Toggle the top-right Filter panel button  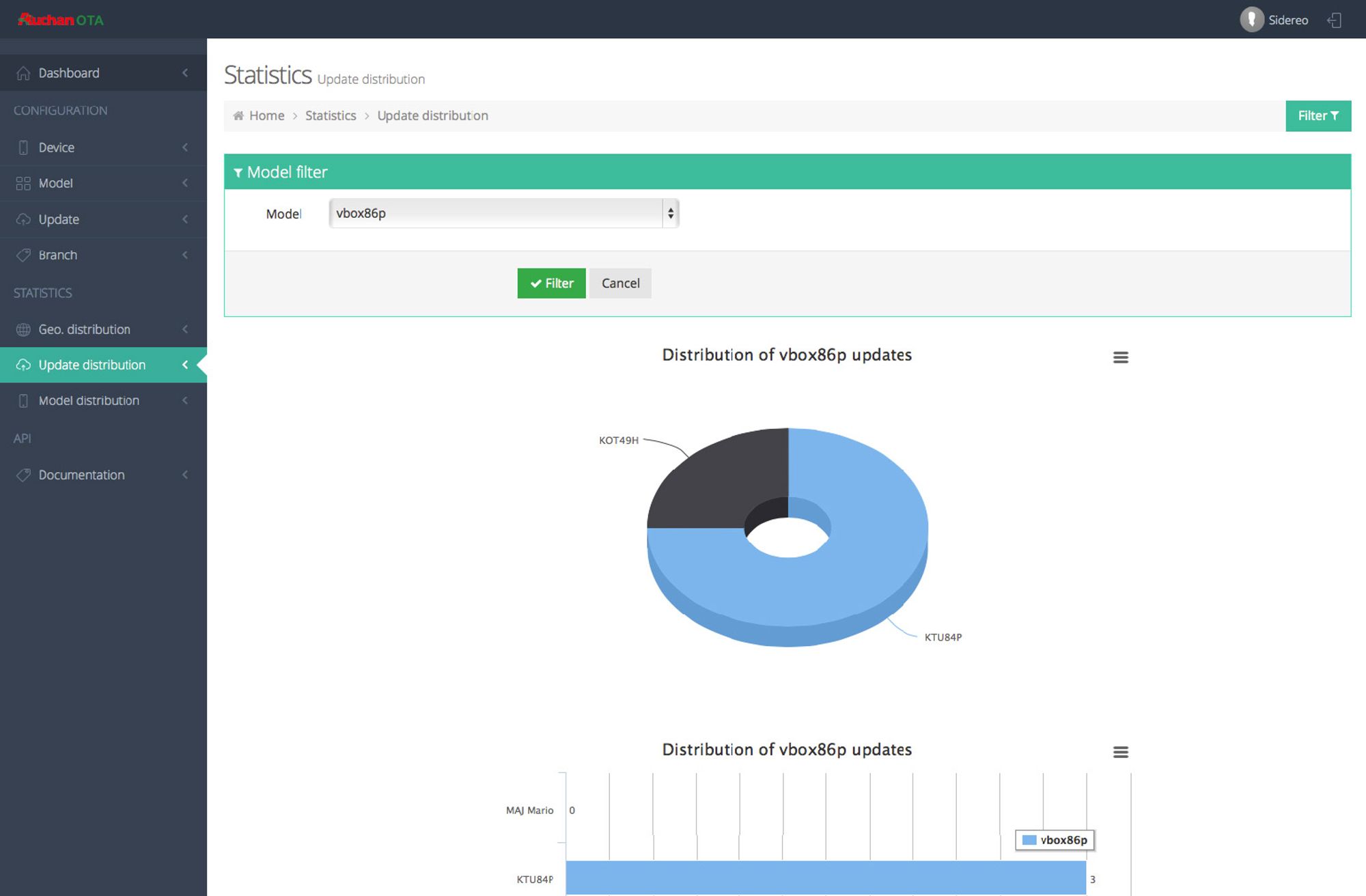click(x=1318, y=116)
